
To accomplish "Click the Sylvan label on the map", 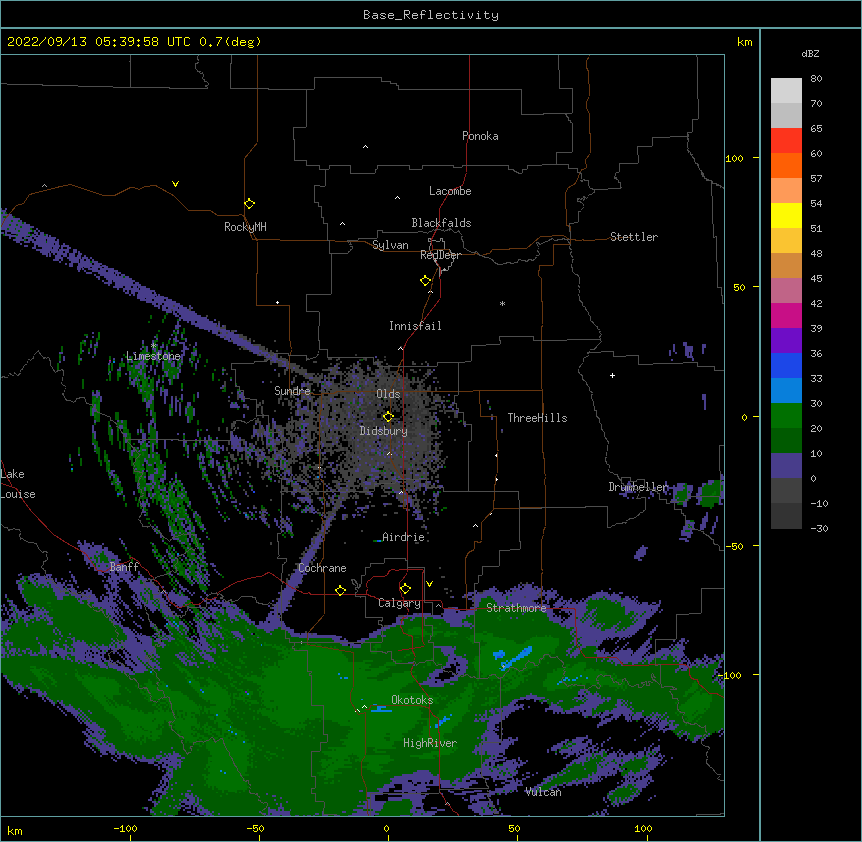I will [x=390, y=245].
